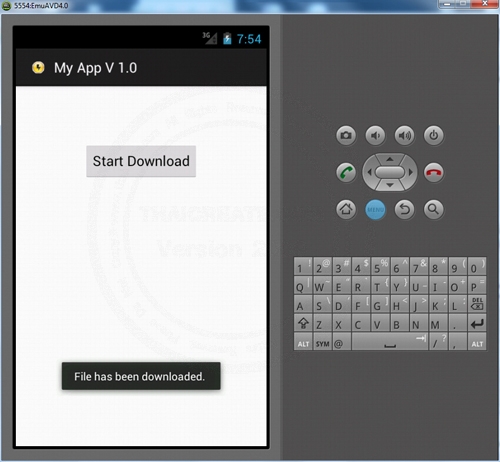The image size is (500, 462).
Task: Click the number 1 key
Action: point(303,266)
